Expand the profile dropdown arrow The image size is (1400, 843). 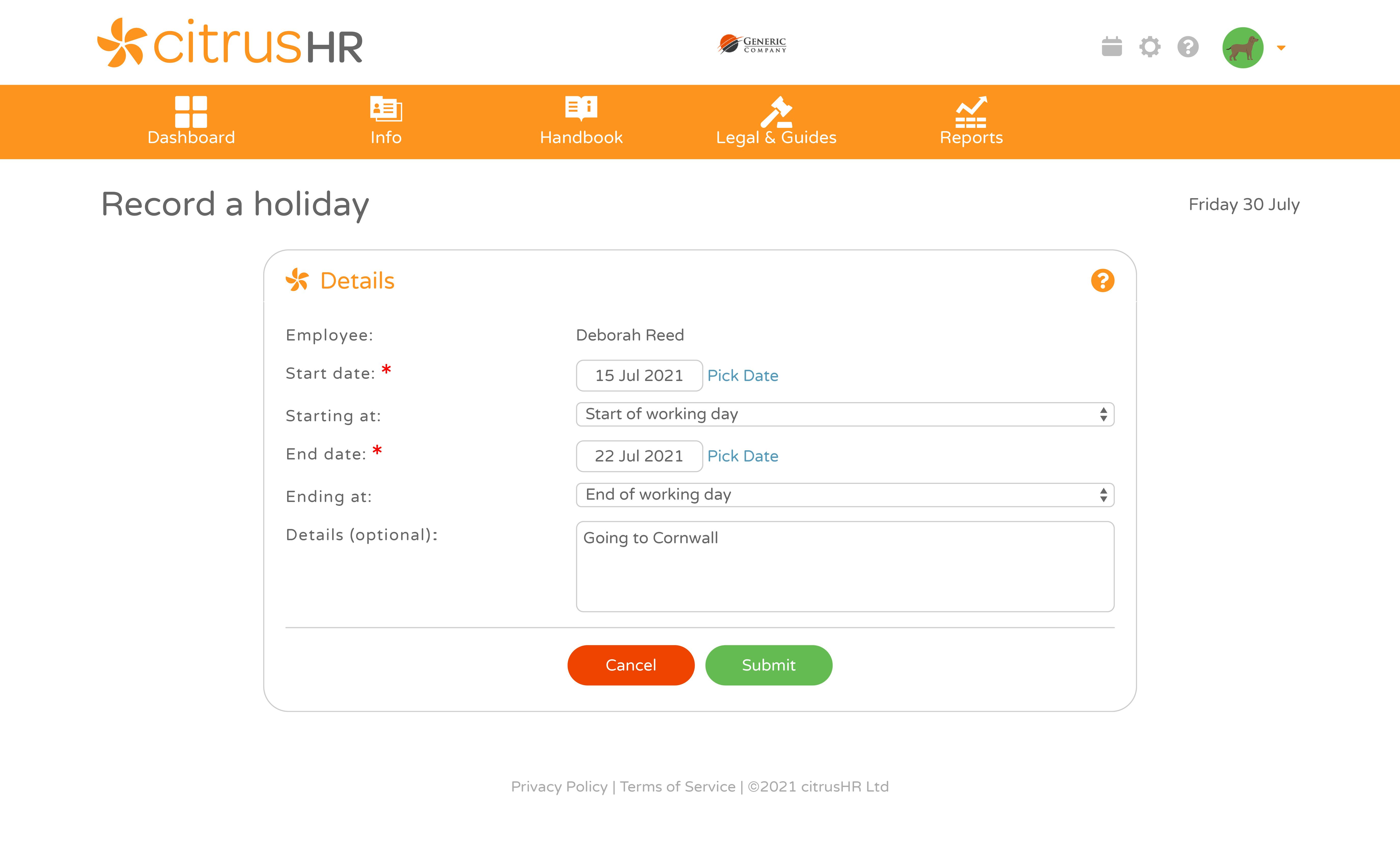(x=1281, y=48)
